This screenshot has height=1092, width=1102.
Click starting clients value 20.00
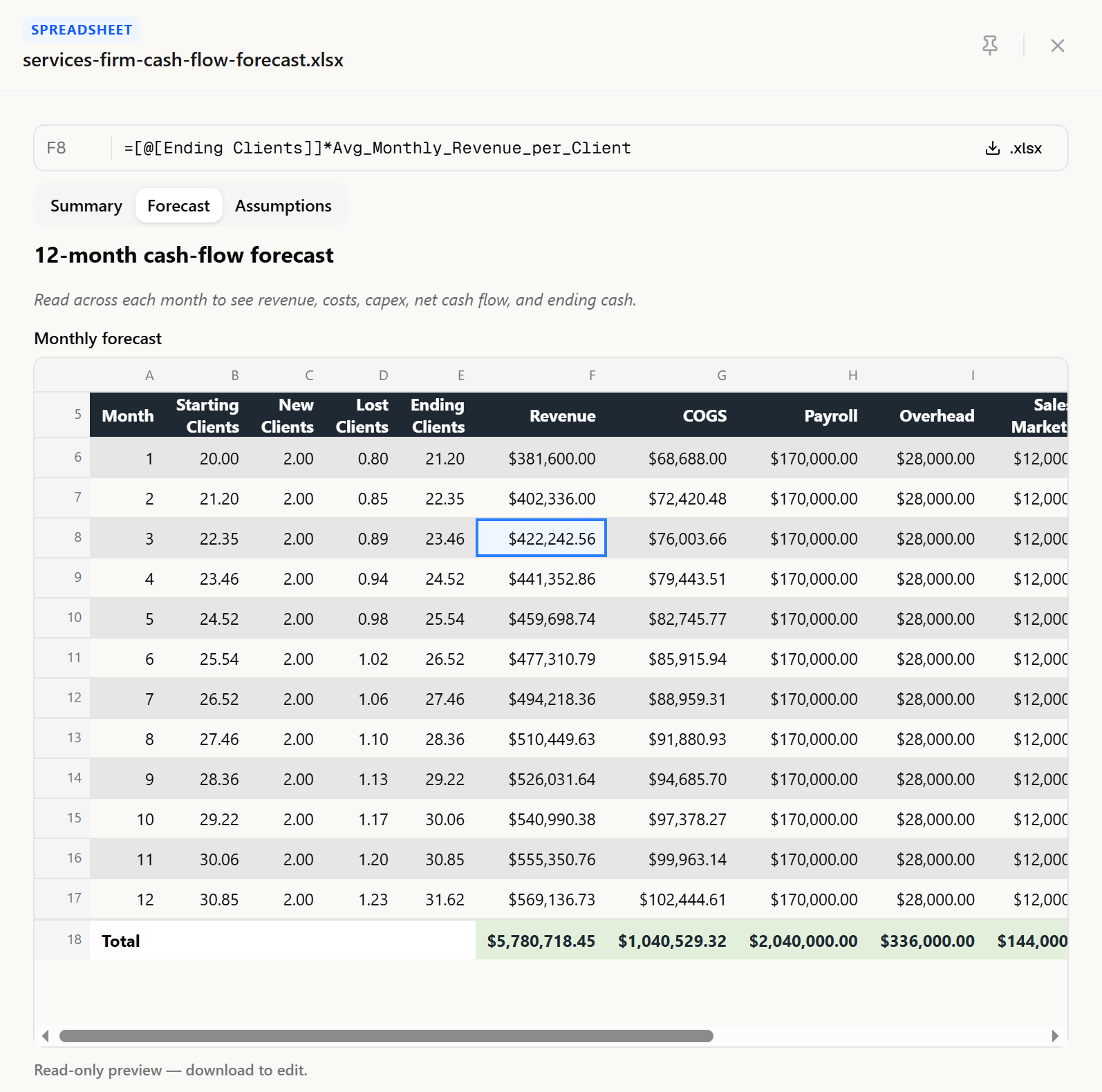tap(207, 458)
